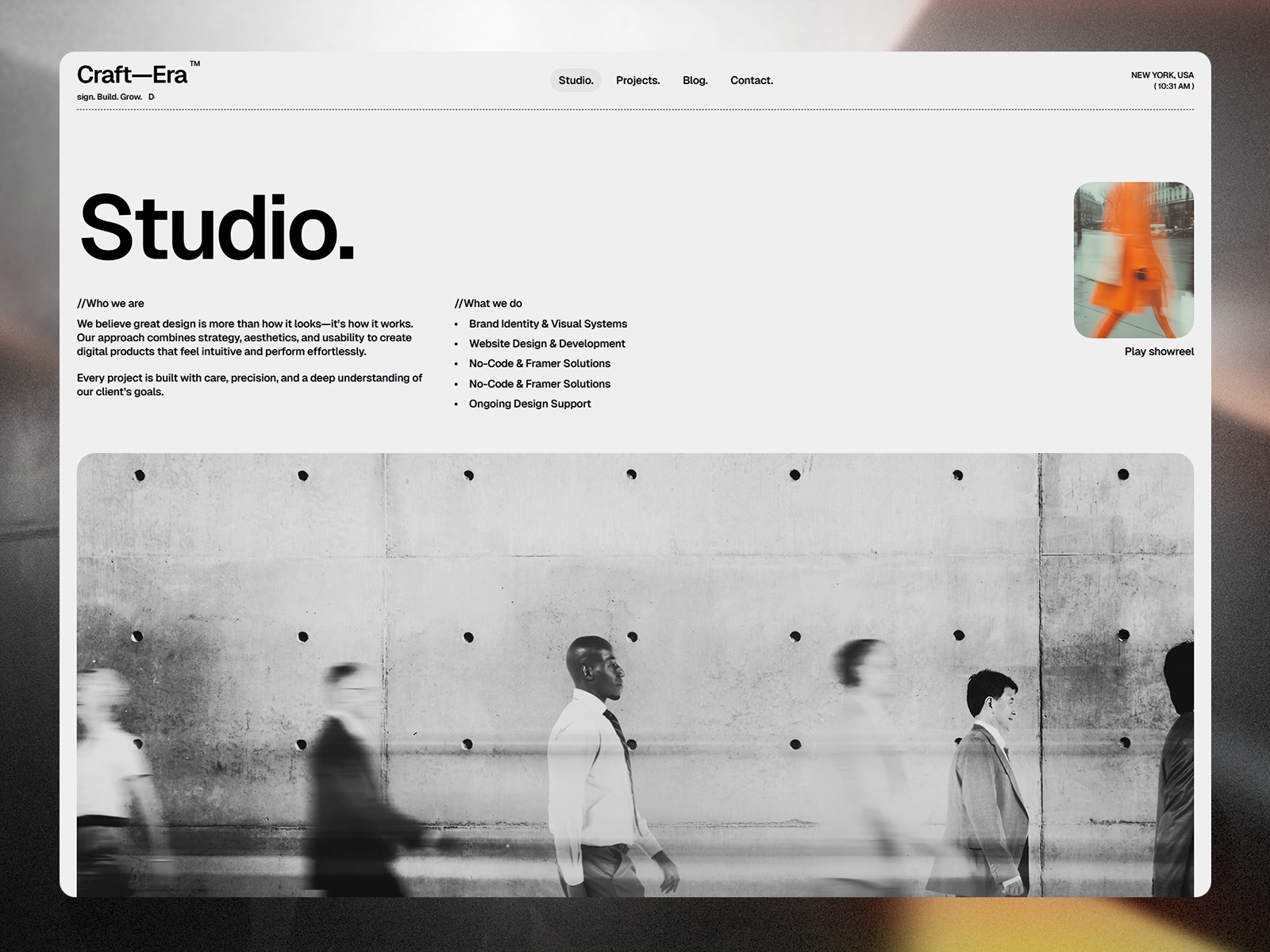This screenshot has height=952, width=1270.
Task: Go to the Projects. page
Action: (x=637, y=80)
